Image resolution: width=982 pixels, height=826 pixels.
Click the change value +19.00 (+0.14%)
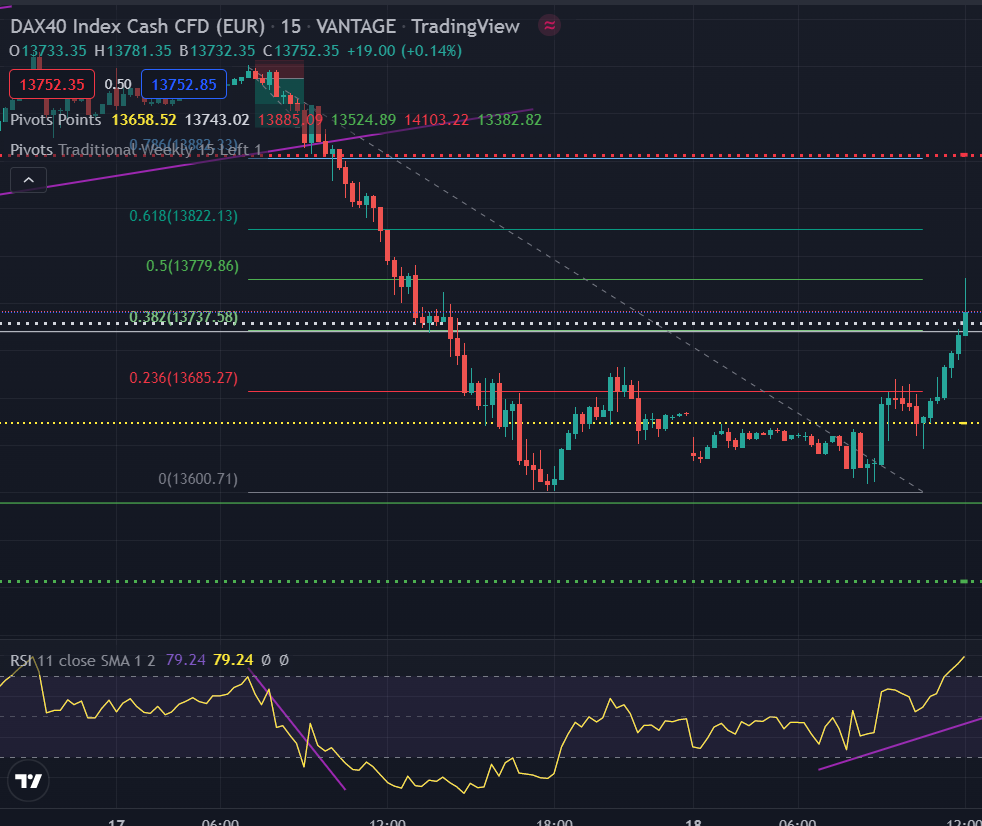click(405, 51)
